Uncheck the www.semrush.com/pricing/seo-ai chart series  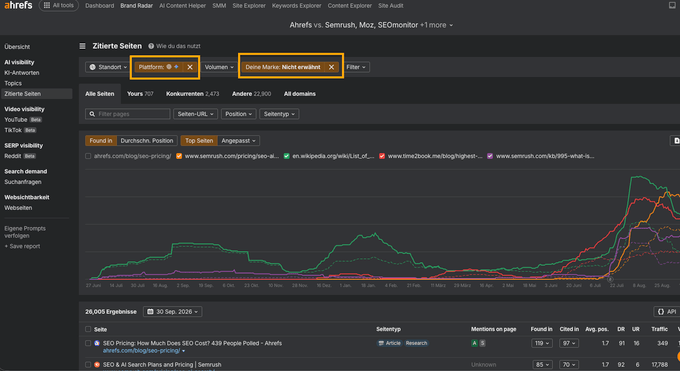[x=179, y=156]
